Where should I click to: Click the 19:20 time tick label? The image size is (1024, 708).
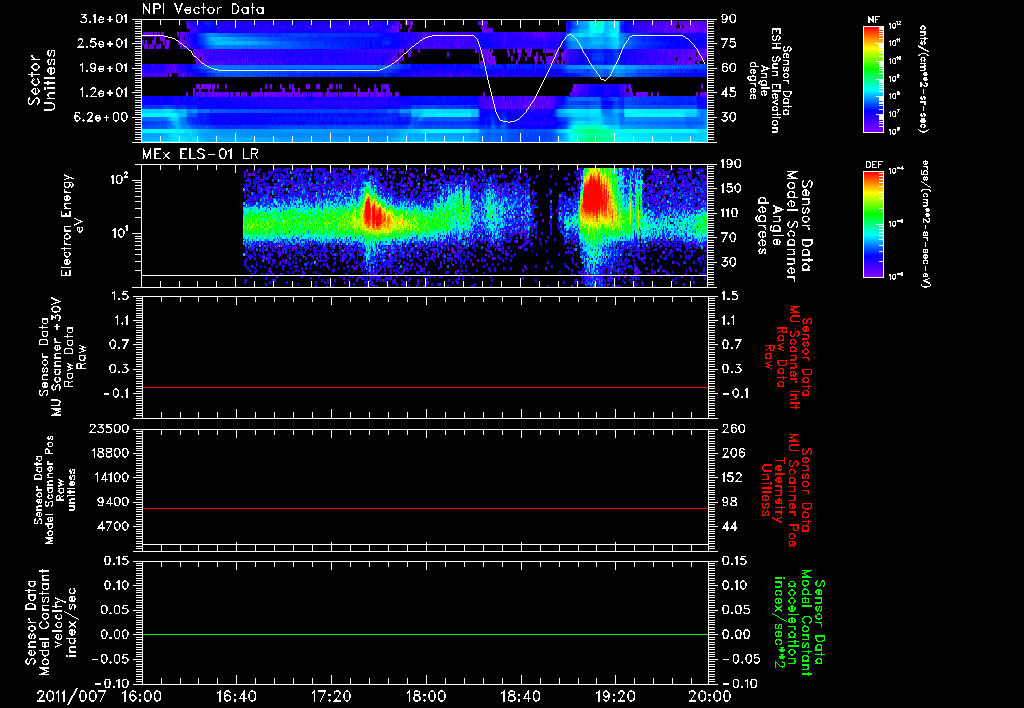pos(615,696)
